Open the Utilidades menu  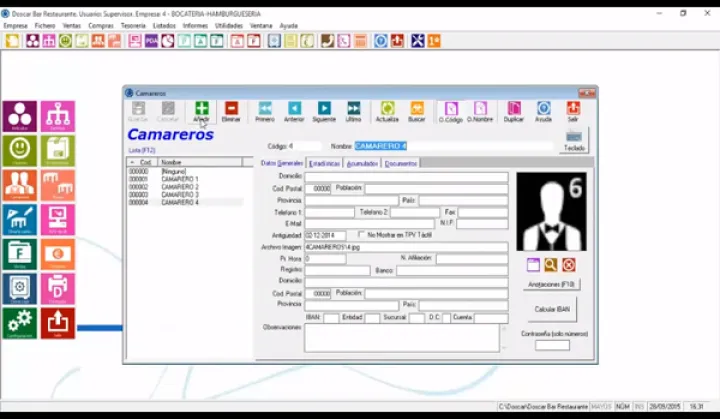(x=229, y=25)
